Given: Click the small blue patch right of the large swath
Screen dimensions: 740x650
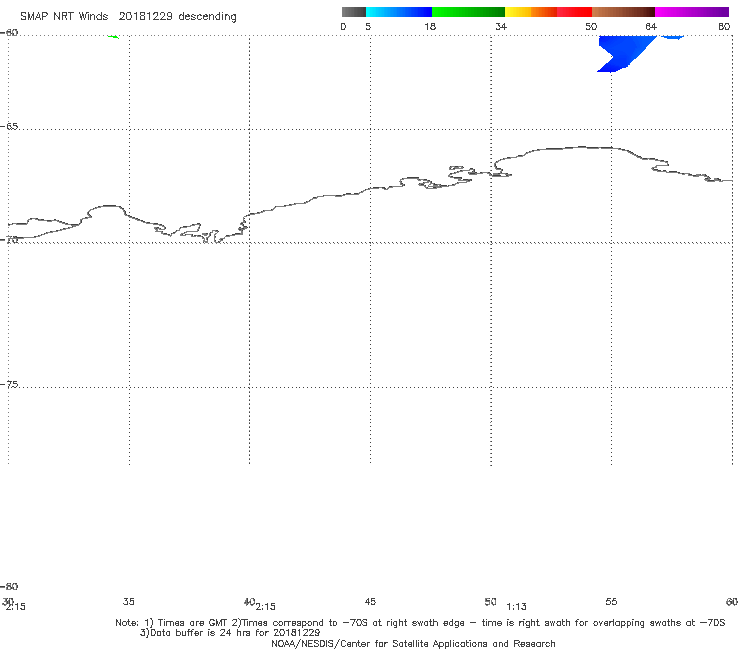Looking at the screenshot, I should point(673,37).
